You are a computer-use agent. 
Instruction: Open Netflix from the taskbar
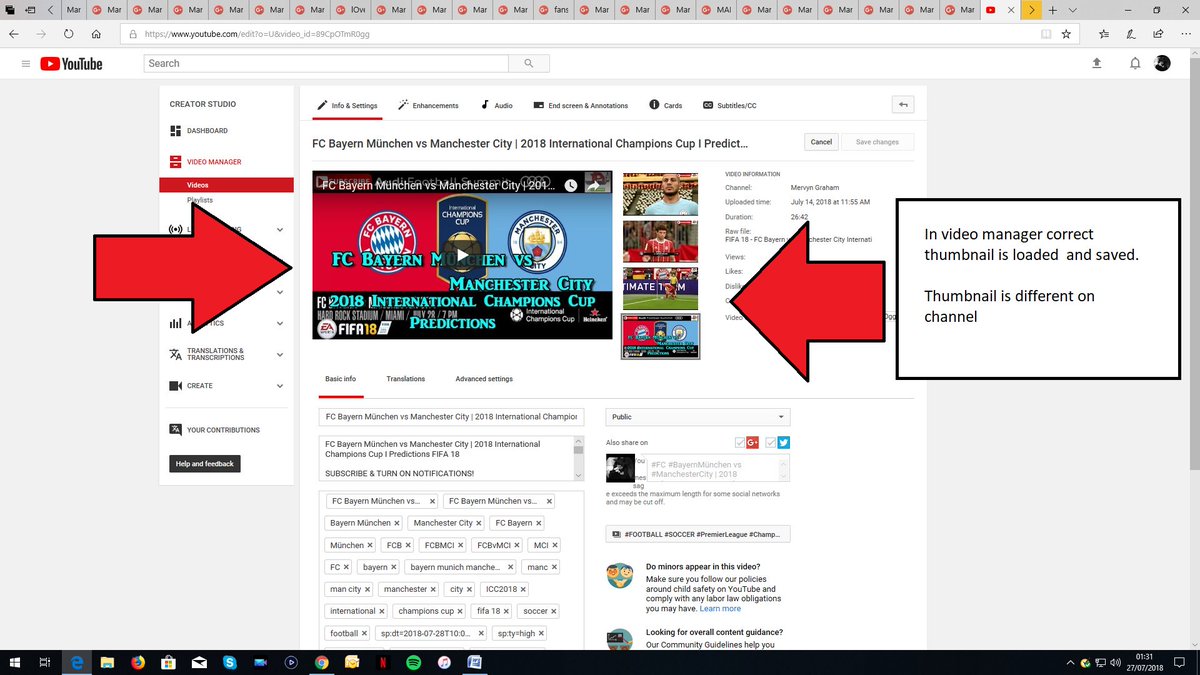(x=383, y=662)
